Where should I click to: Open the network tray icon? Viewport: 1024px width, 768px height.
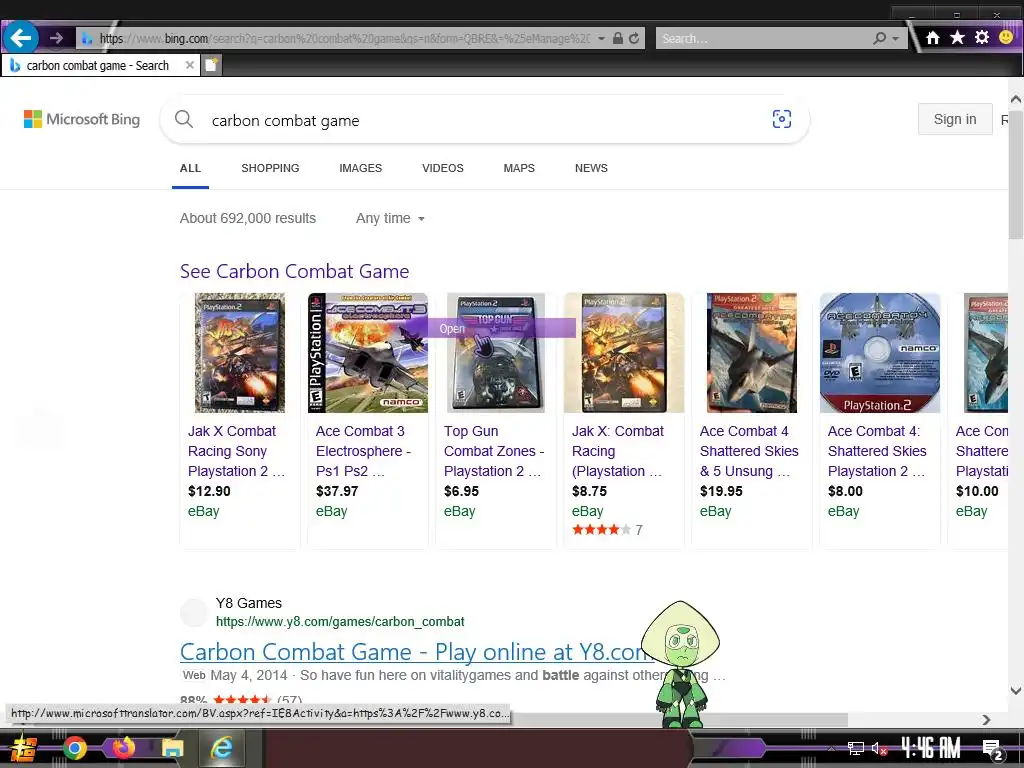(856, 748)
